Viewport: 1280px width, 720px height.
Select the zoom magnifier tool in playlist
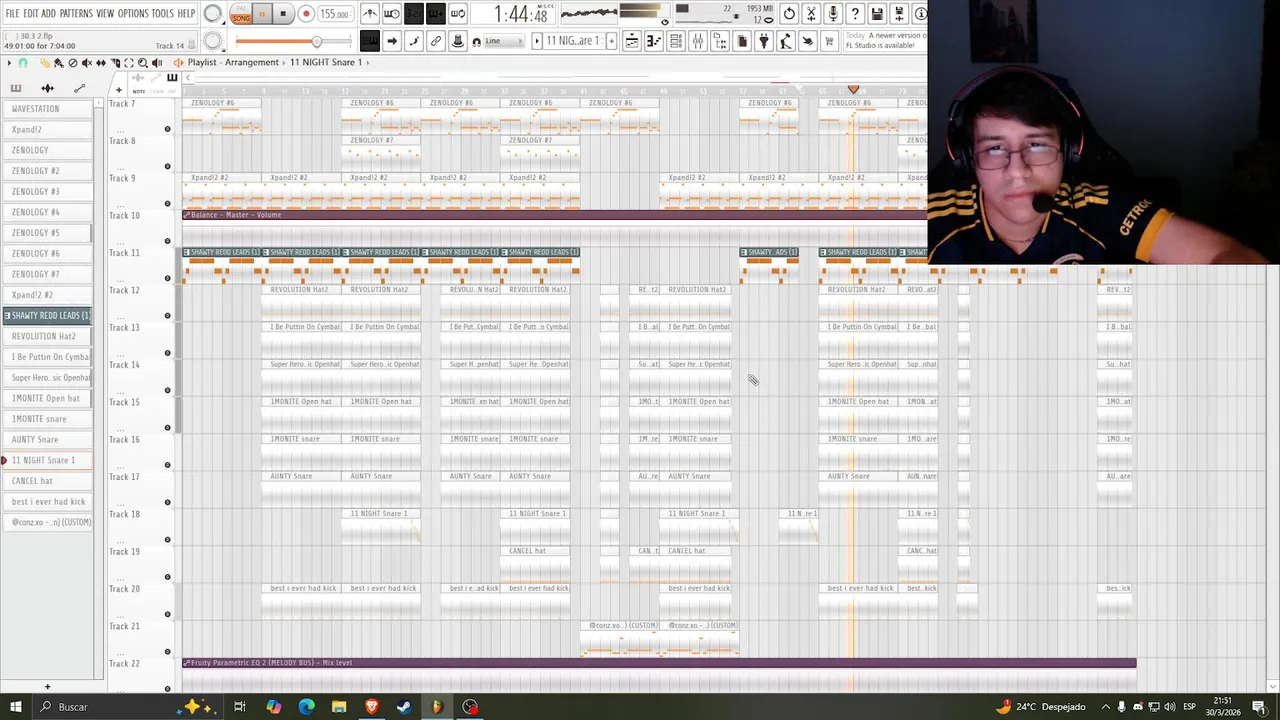[143, 62]
